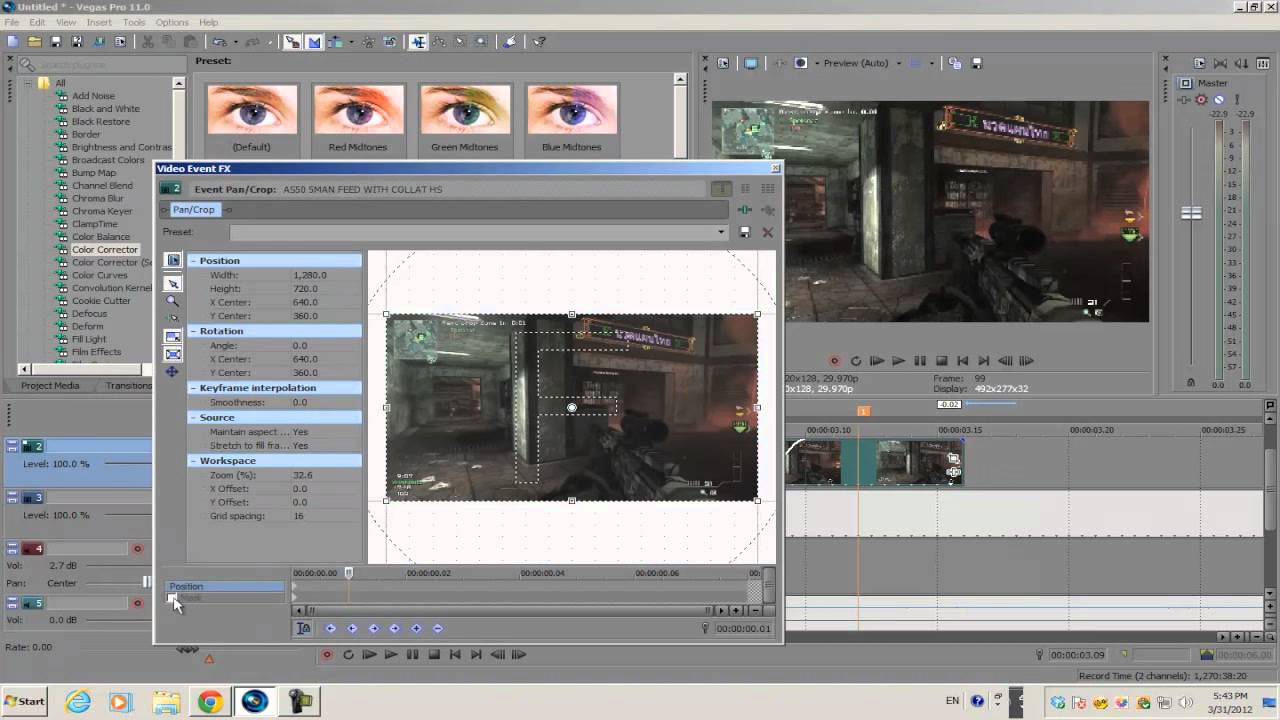This screenshot has width=1280, height=720.
Task: Click the Pan/Crop chain button
Action: click(193, 209)
